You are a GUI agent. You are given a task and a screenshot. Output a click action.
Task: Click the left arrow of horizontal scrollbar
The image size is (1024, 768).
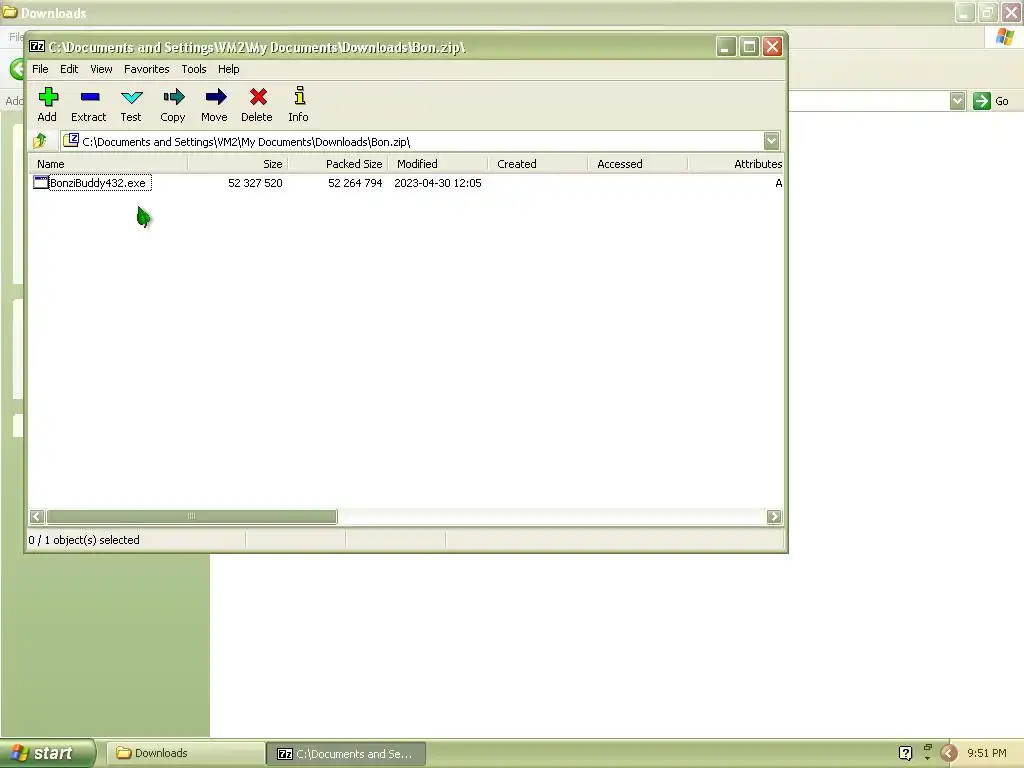[37, 517]
